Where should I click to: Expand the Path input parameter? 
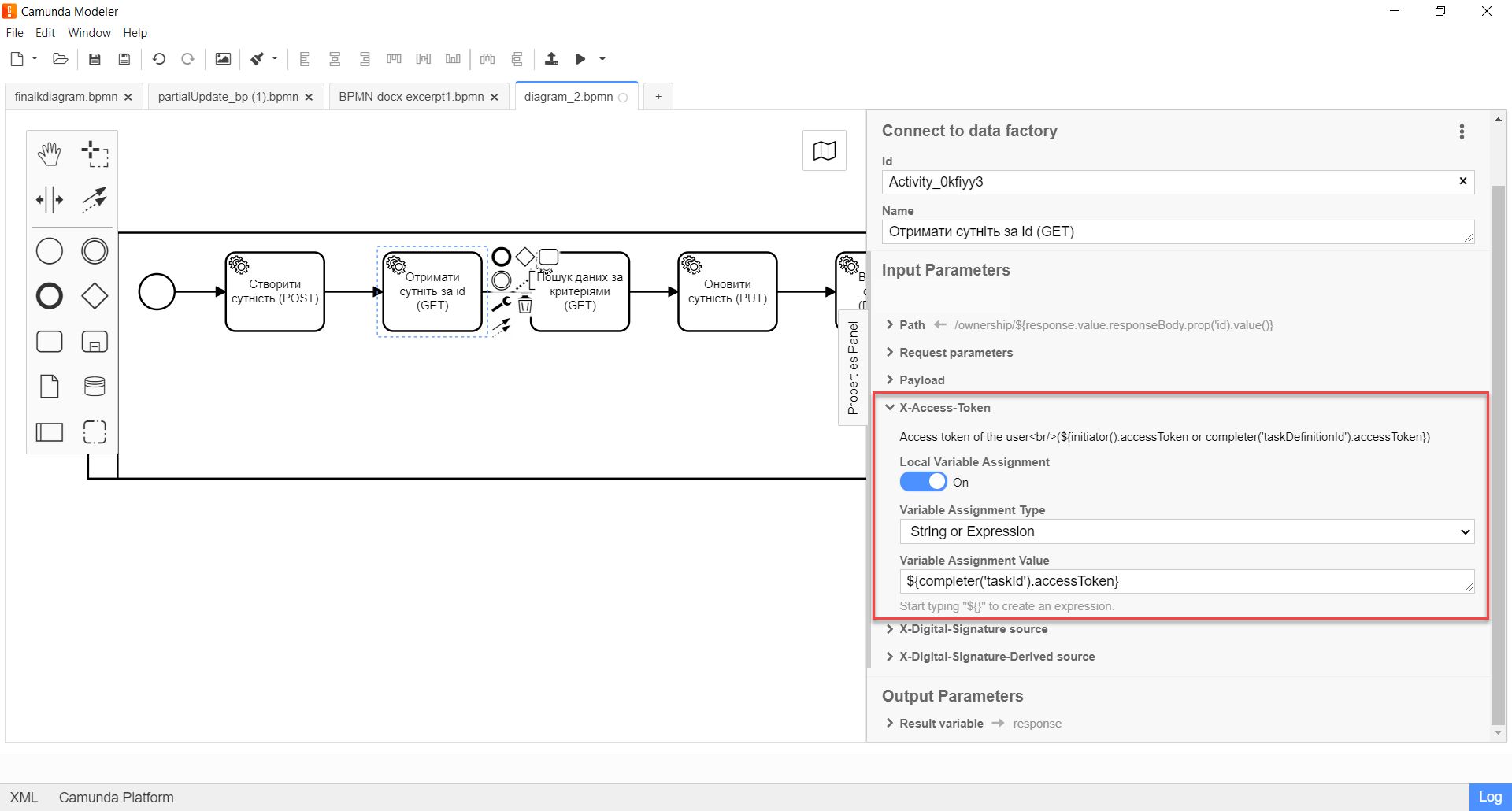point(890,324)
